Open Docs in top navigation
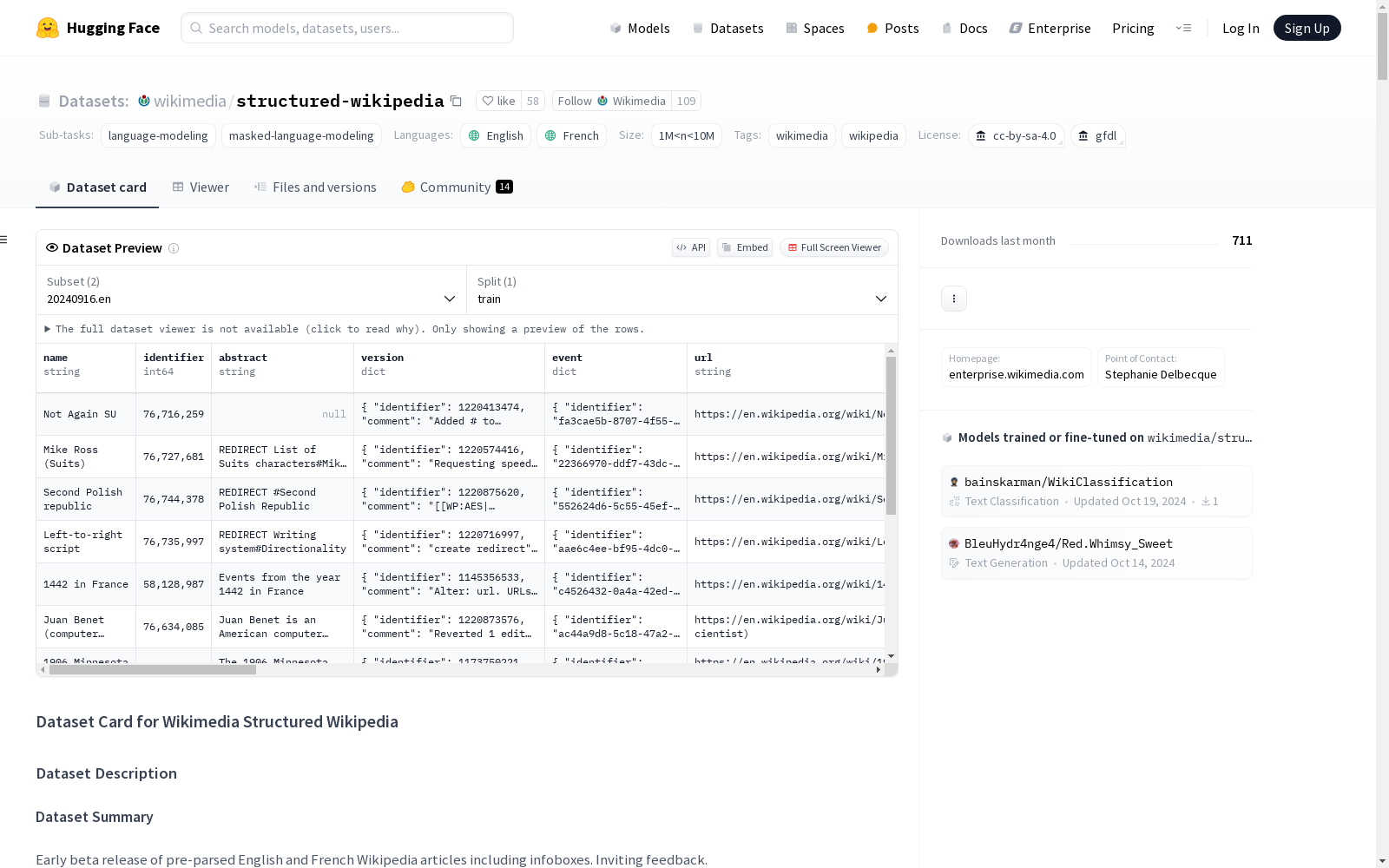 coord(964,28)
